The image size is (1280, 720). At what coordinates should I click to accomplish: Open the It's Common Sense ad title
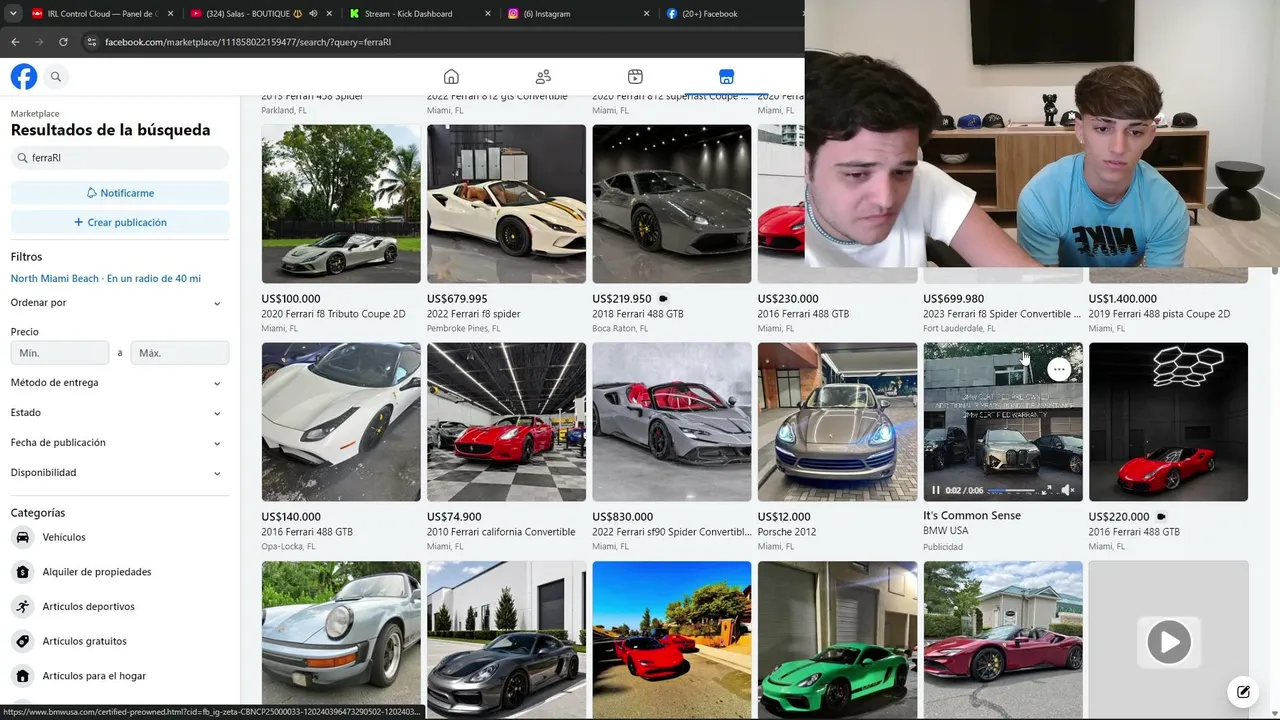pyautogui.click(x=972, y=516)
